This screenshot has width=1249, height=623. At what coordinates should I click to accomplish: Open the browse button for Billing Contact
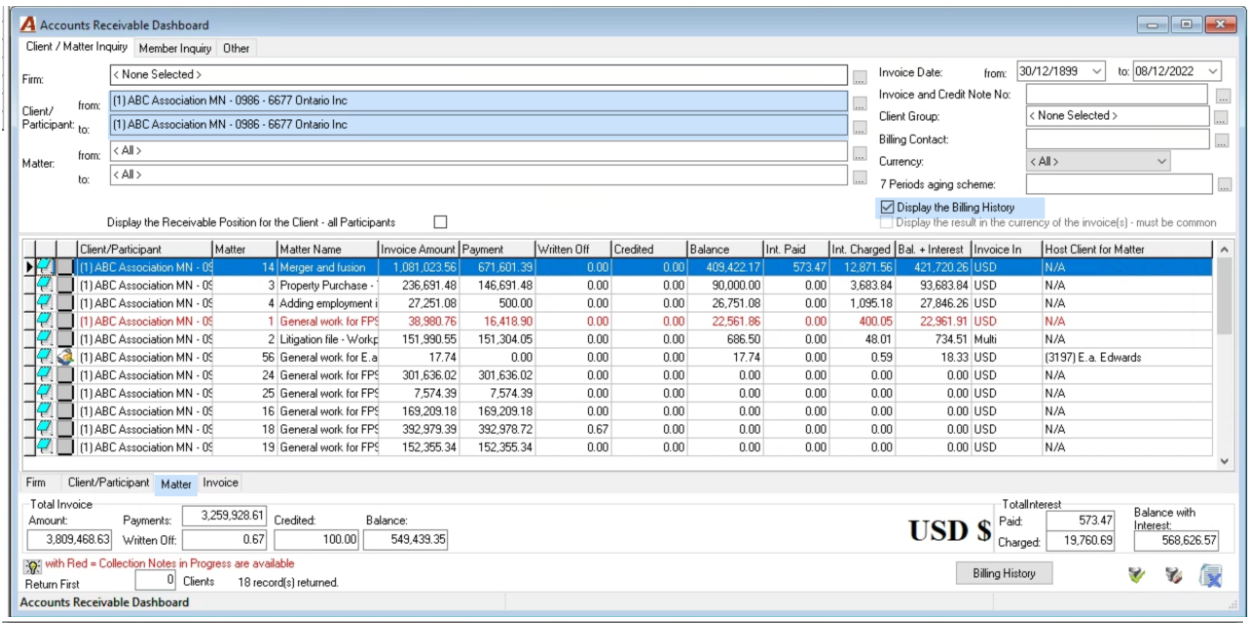pos(1220,140)
